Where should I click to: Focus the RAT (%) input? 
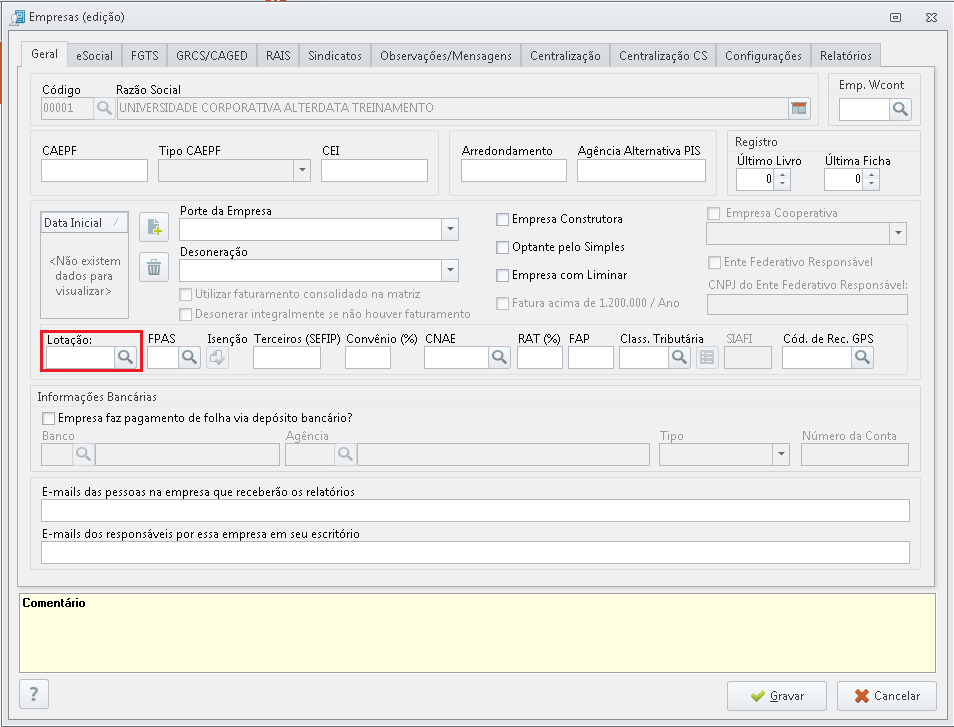[x=540, y=358]
